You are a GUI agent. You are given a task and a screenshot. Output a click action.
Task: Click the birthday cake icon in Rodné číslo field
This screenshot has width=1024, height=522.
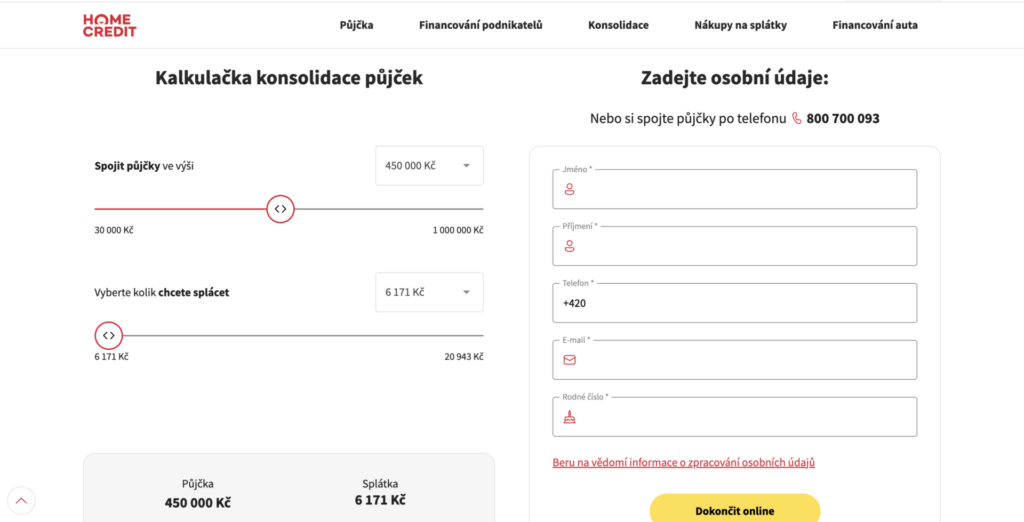570,417
